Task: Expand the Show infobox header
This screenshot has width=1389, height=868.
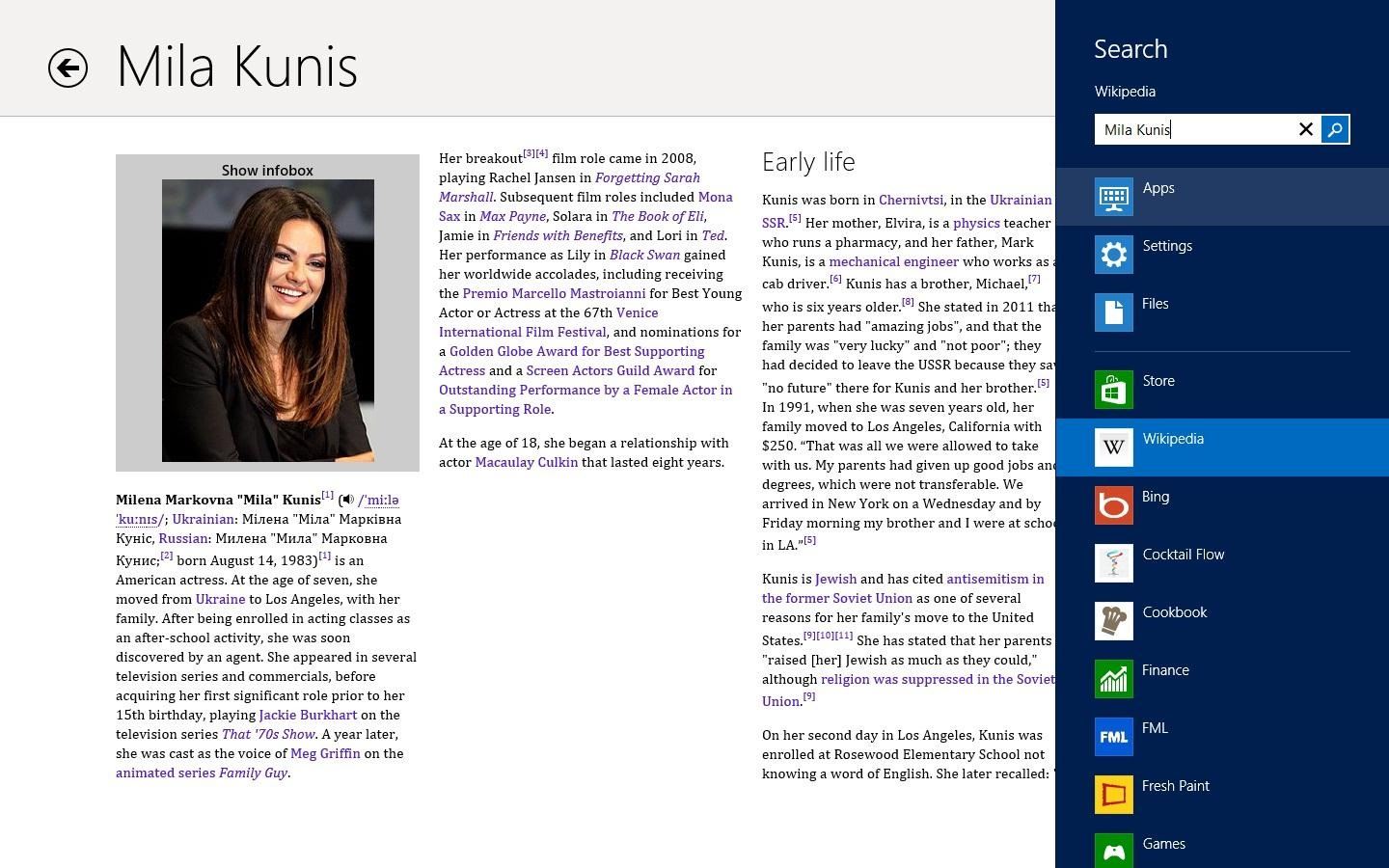Action: [267, 170]
